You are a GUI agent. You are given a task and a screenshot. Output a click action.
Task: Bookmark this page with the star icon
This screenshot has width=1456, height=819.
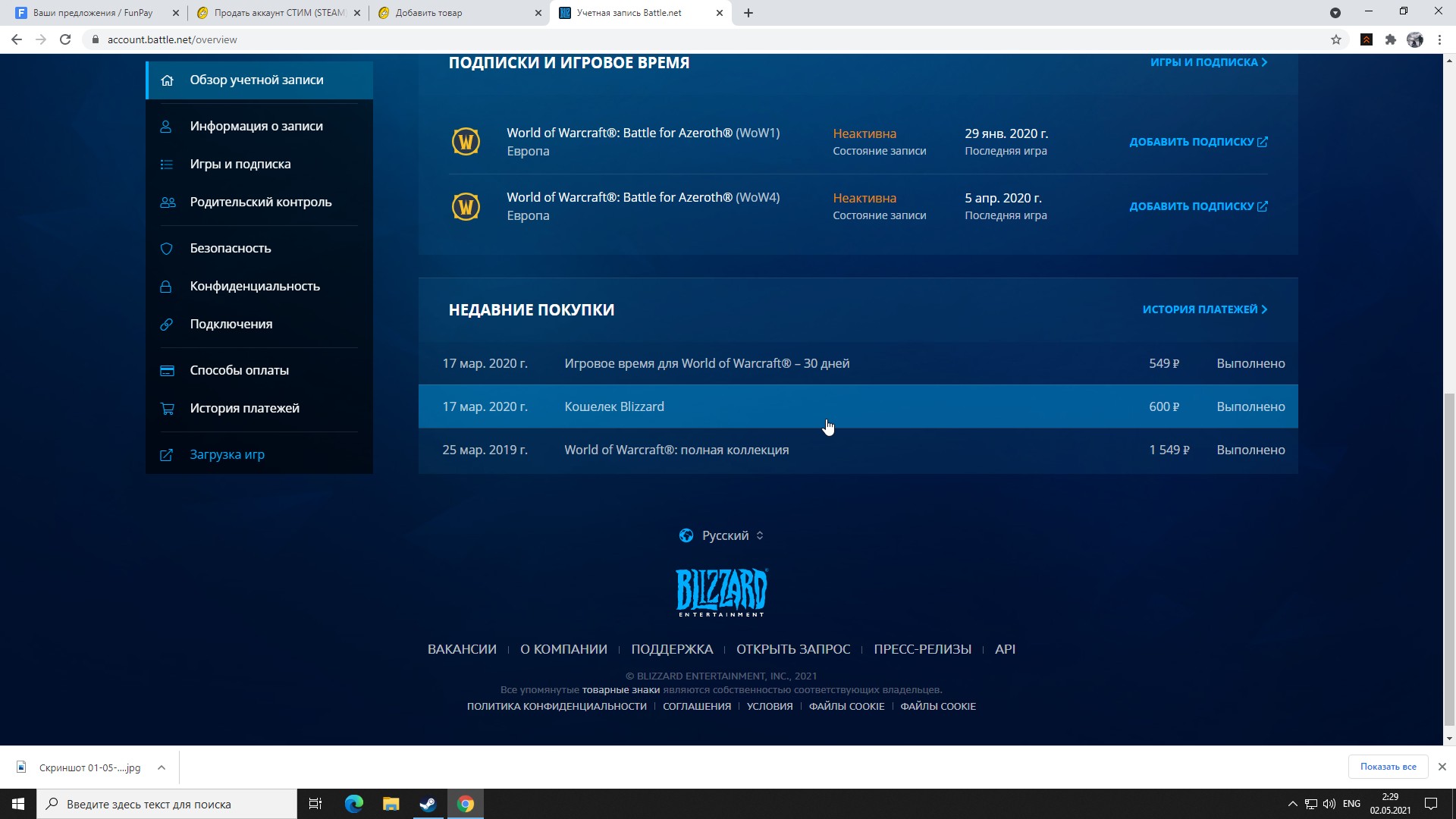coord(1336,39)
